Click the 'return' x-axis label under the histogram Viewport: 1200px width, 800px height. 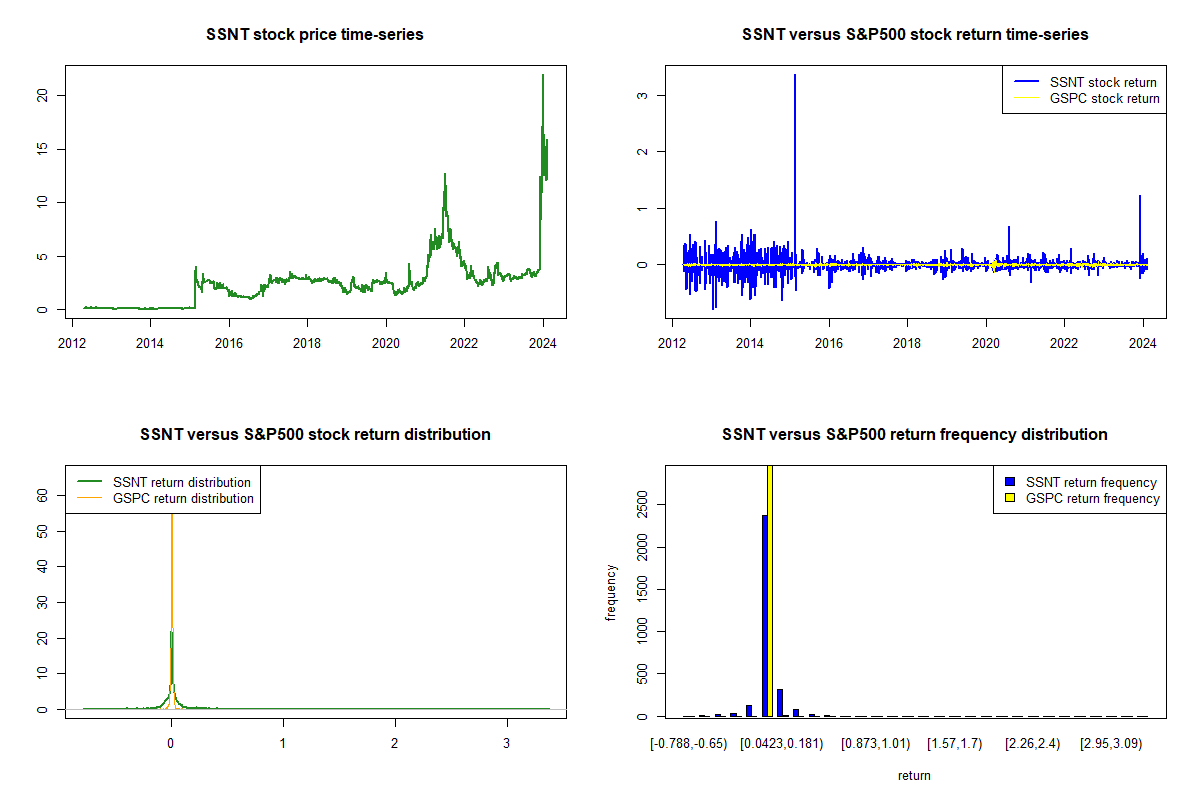coord(915,775)
